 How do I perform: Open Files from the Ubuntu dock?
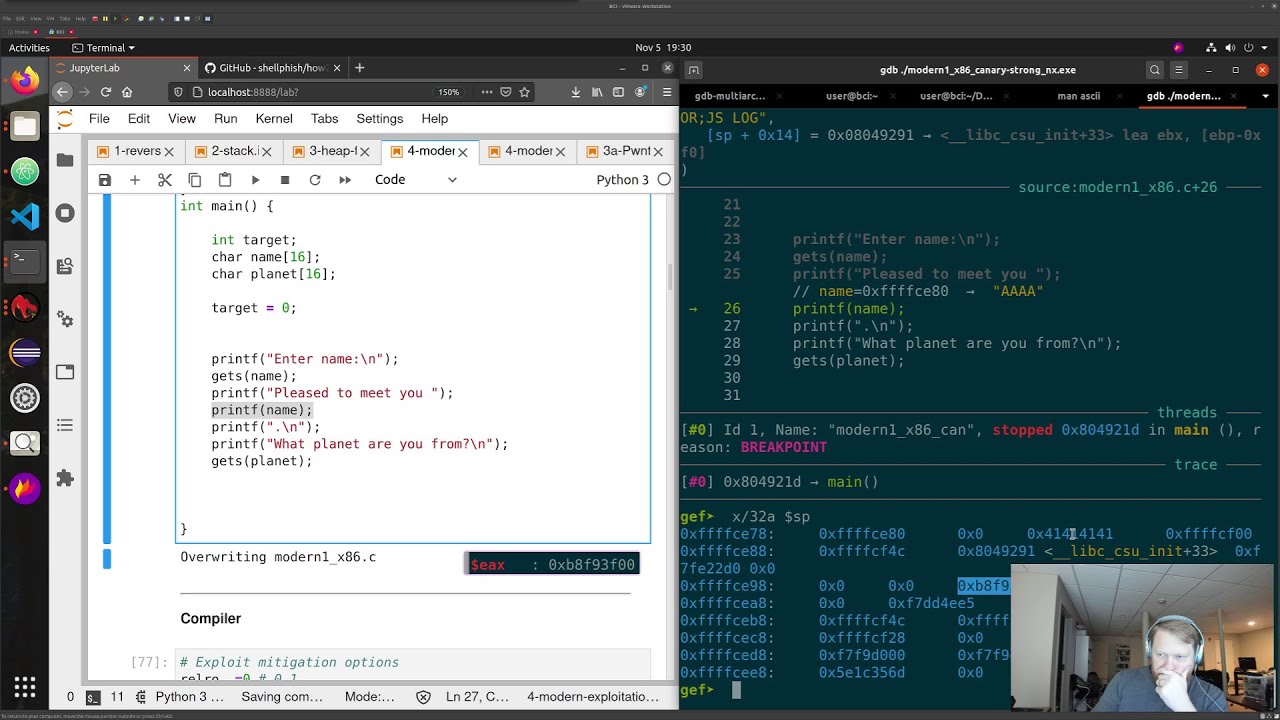click(x=25, y=126)
